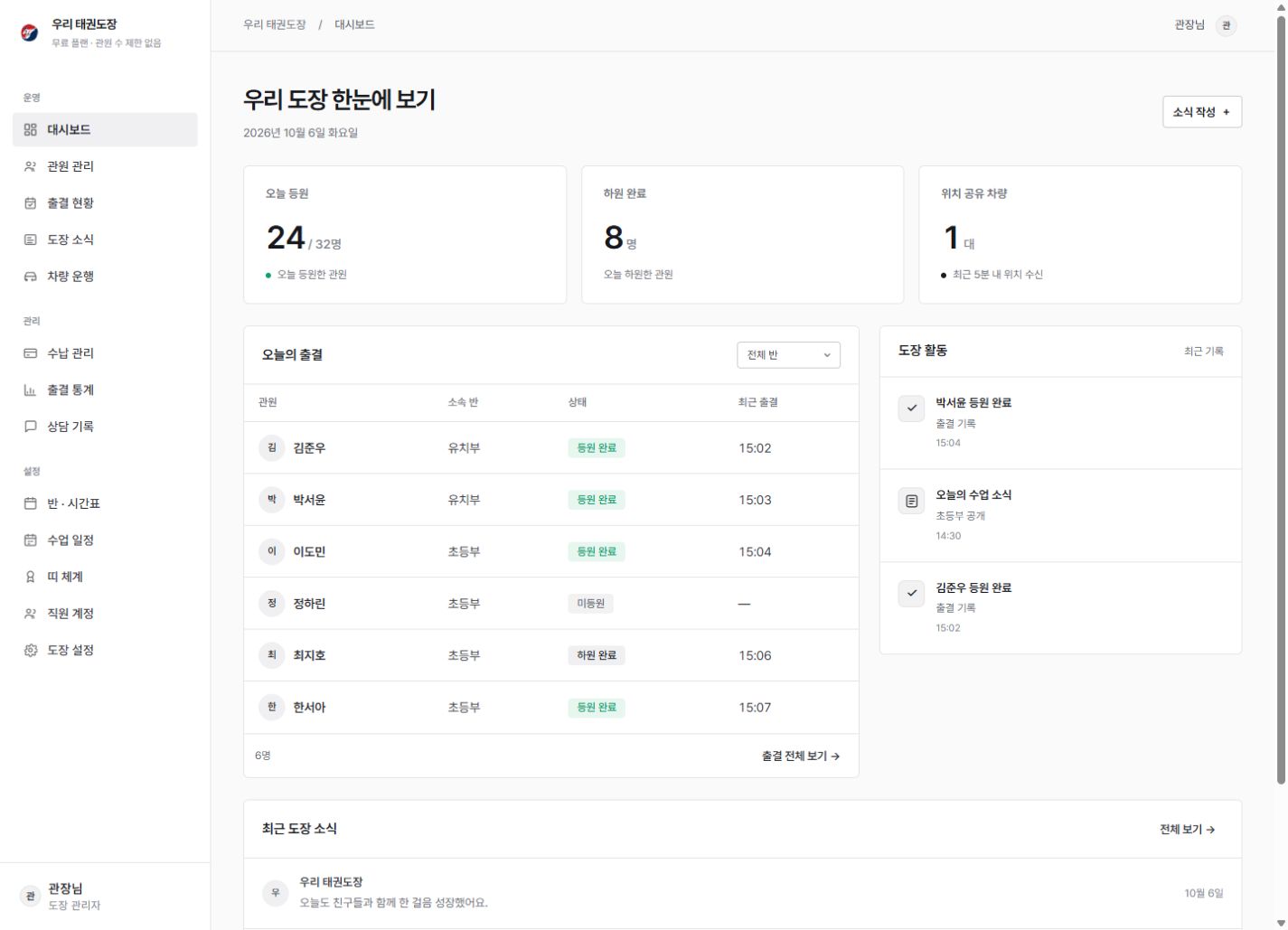This screenshot has height=930, width=1288.
Task: Click the 소식 작성 + button
Action: 1202,112
